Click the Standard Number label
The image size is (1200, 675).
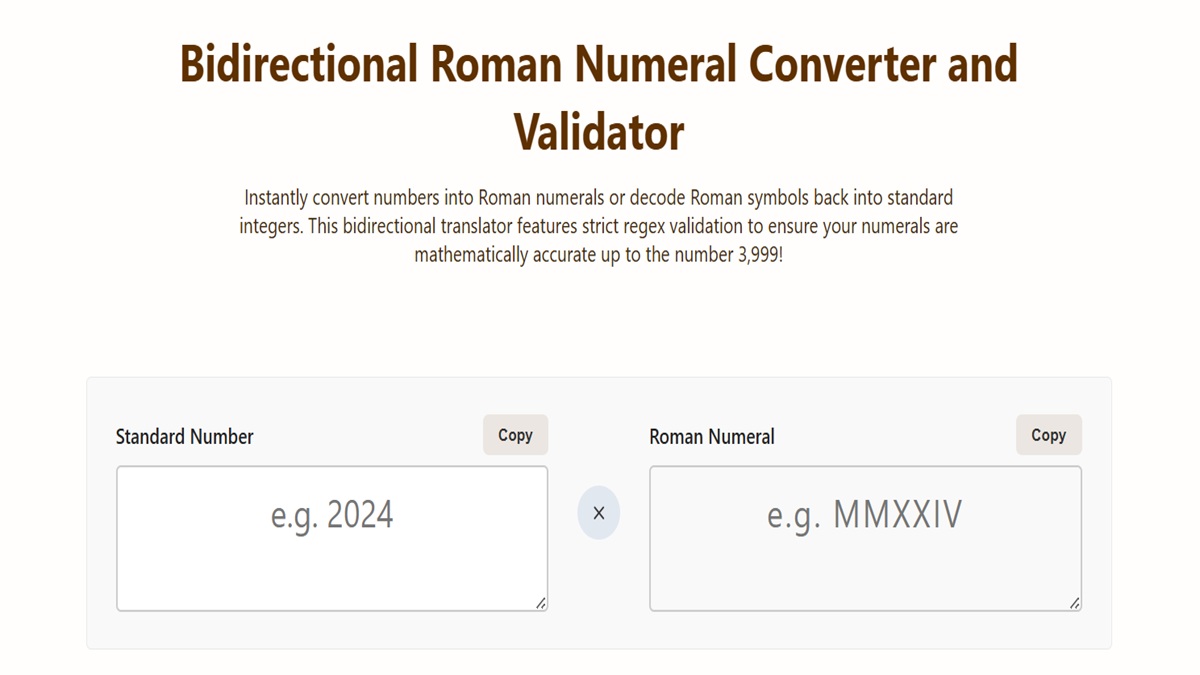click(x=185, y=437)
